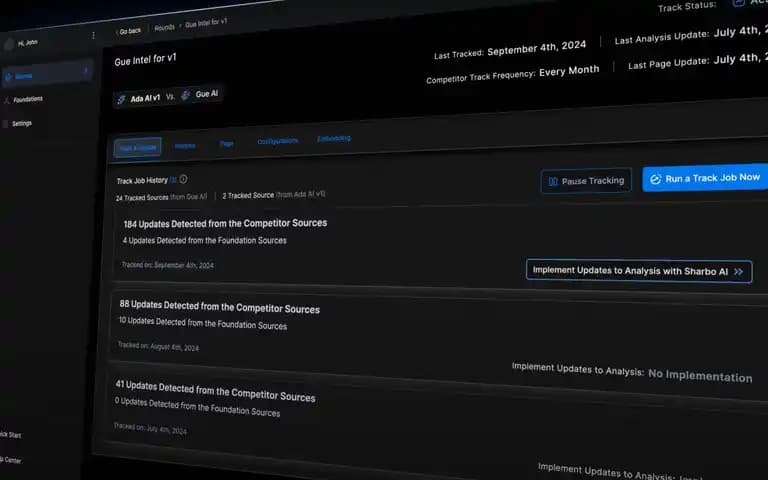Click the double-arrow icon on Implement Updates button
This screenshot has width=768, height=480.
point(739,271)
